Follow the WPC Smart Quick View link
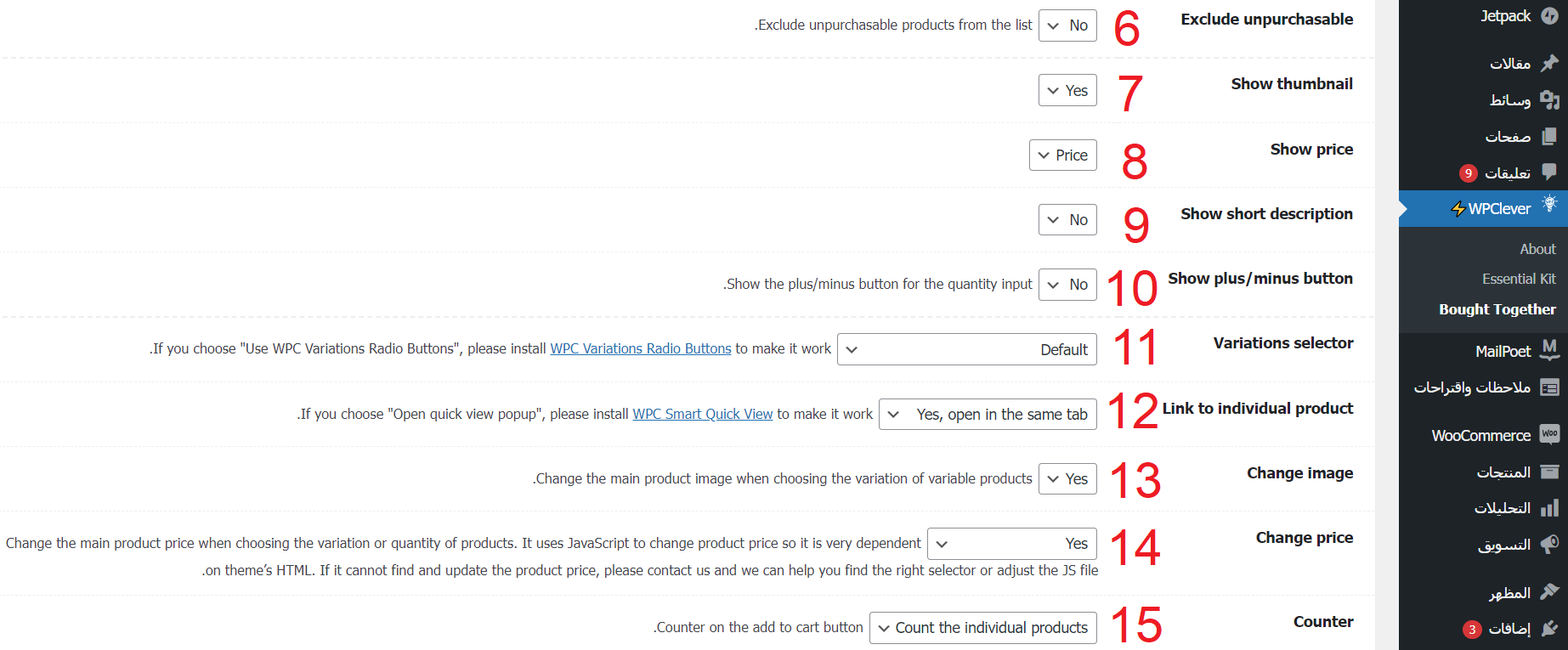This screenshot has height=650, width=1568. click(702, 414)
